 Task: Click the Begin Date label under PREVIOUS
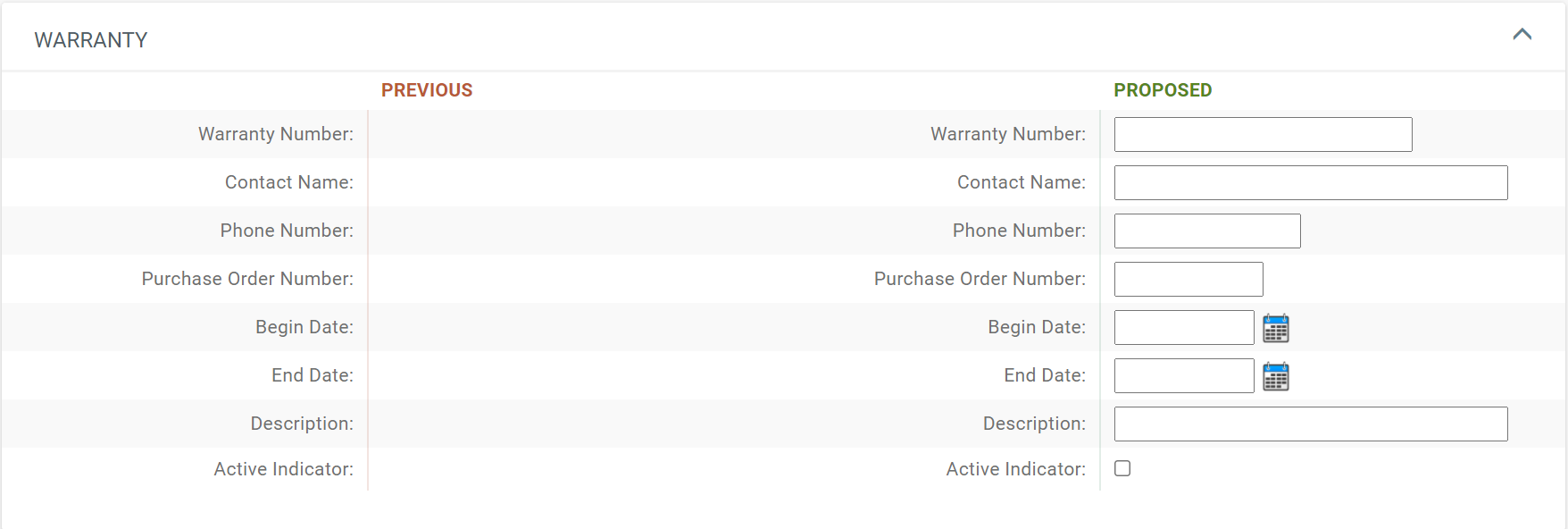pyautogui.click(x=304, y=327)
